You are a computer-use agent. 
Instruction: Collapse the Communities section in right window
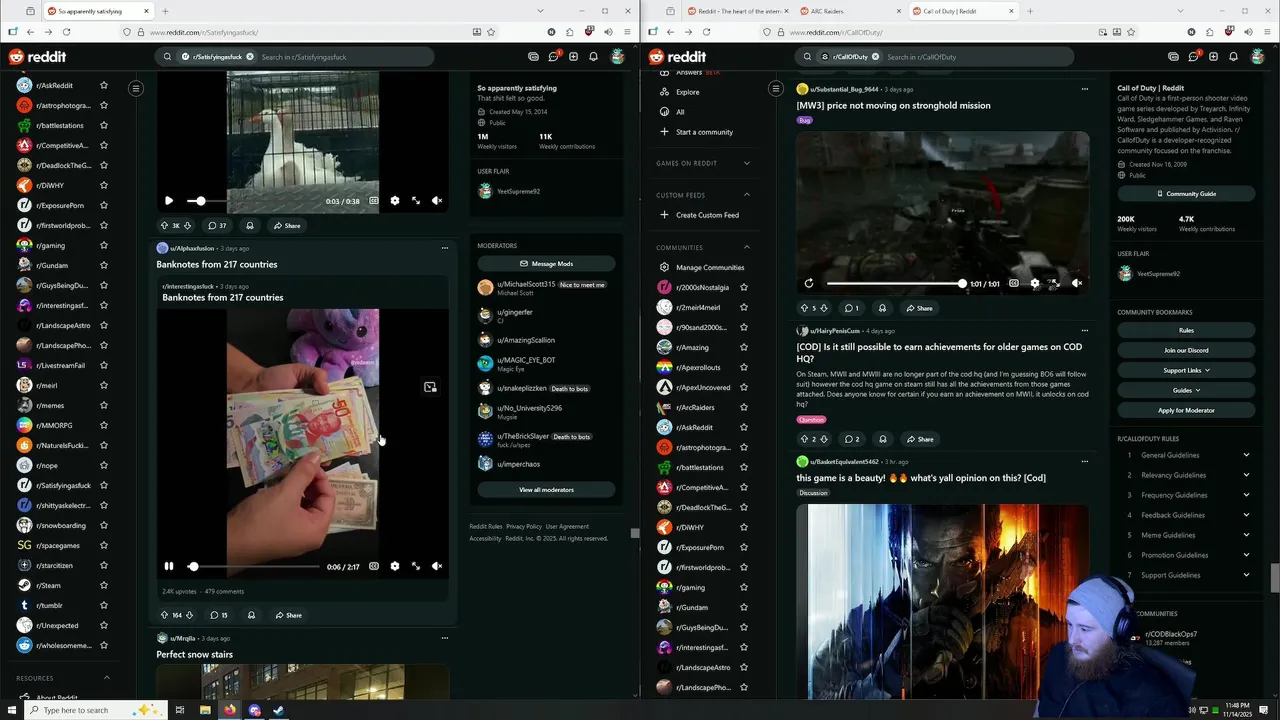[x=746, y=247]
